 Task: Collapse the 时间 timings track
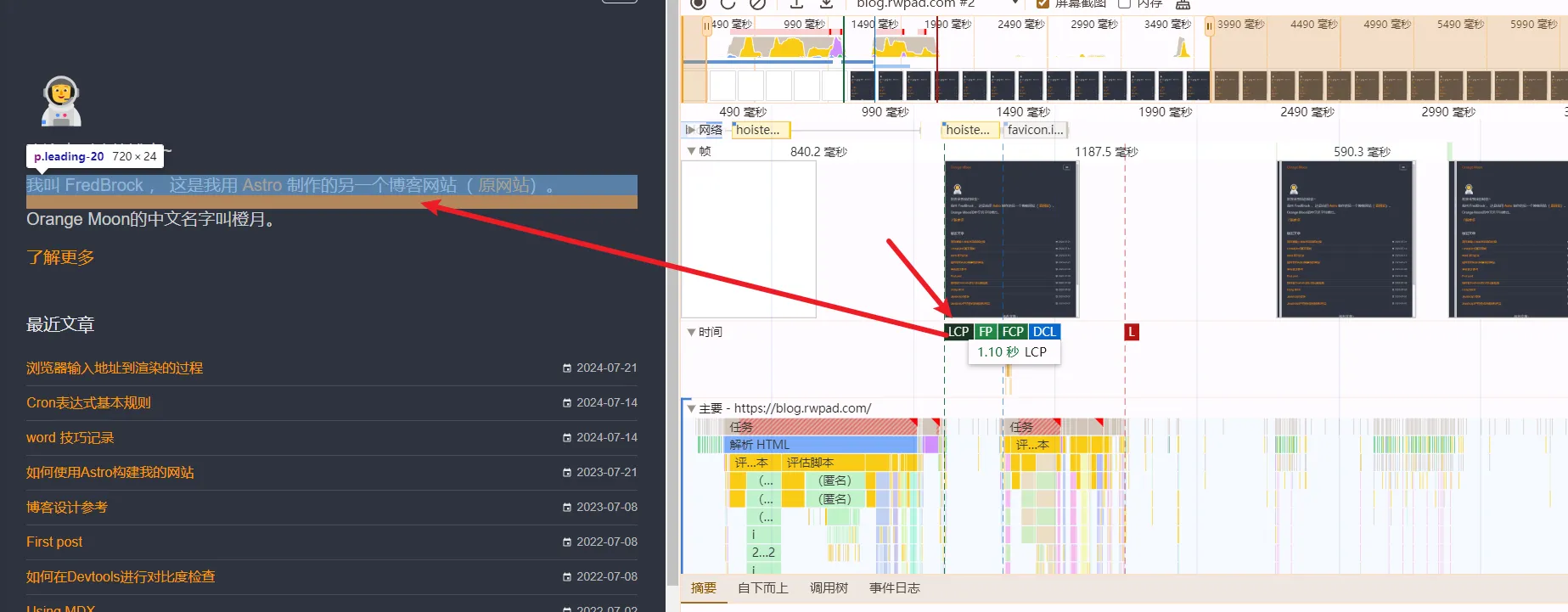click(x=691, y=332)
